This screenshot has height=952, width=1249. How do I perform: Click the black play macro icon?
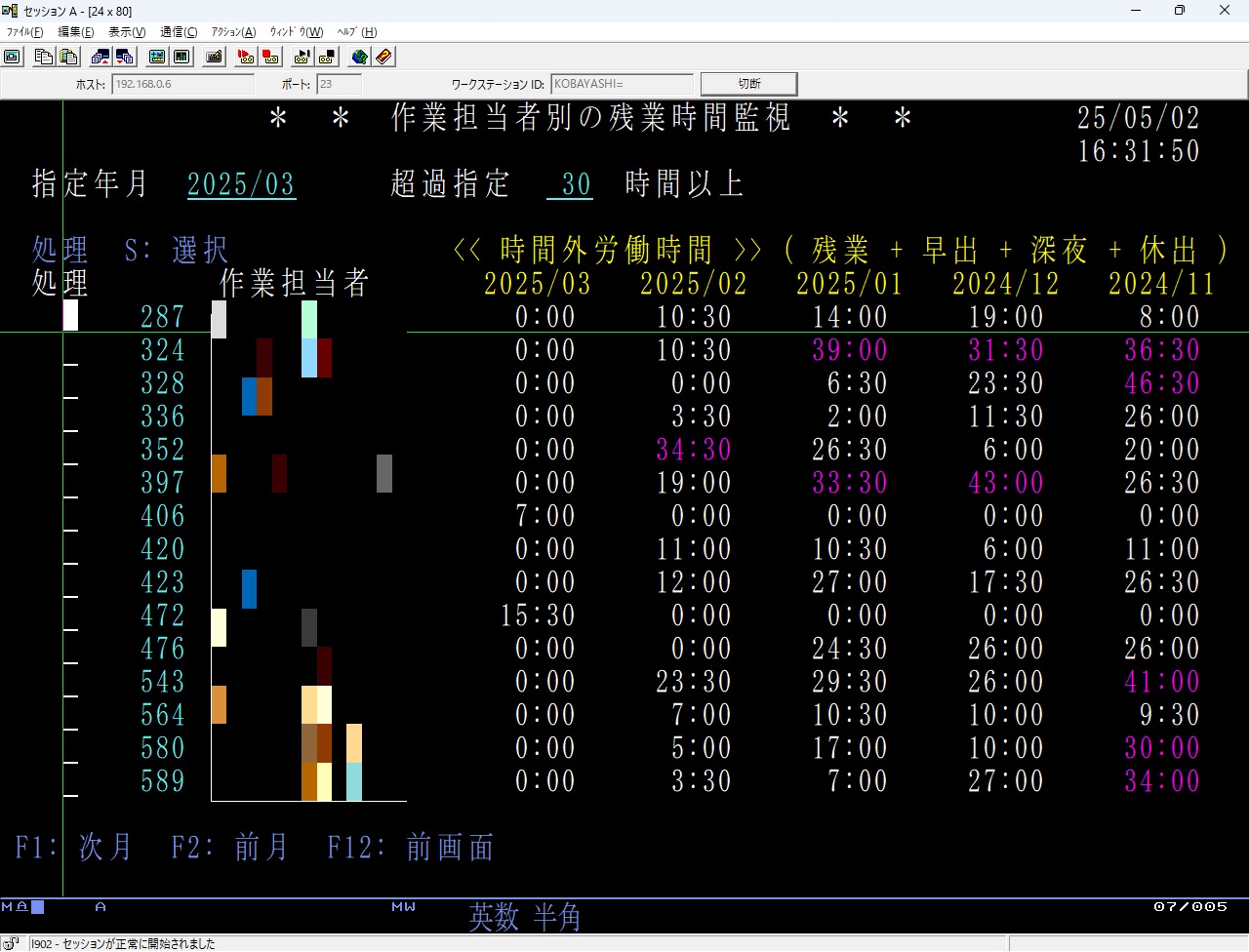(302, 57)
